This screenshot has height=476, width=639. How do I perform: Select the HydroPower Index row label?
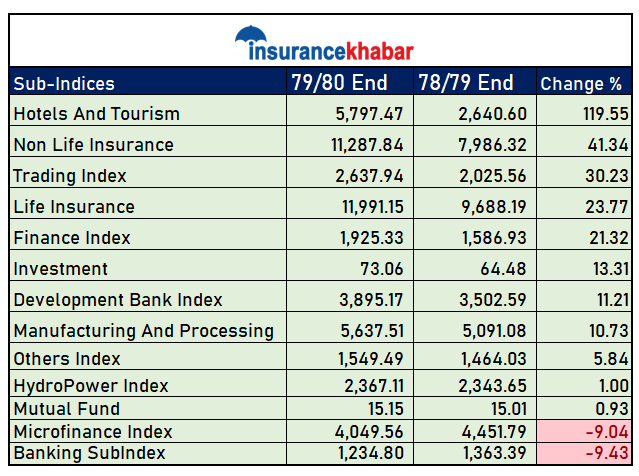pyautogui.click(x=91, y=386)
